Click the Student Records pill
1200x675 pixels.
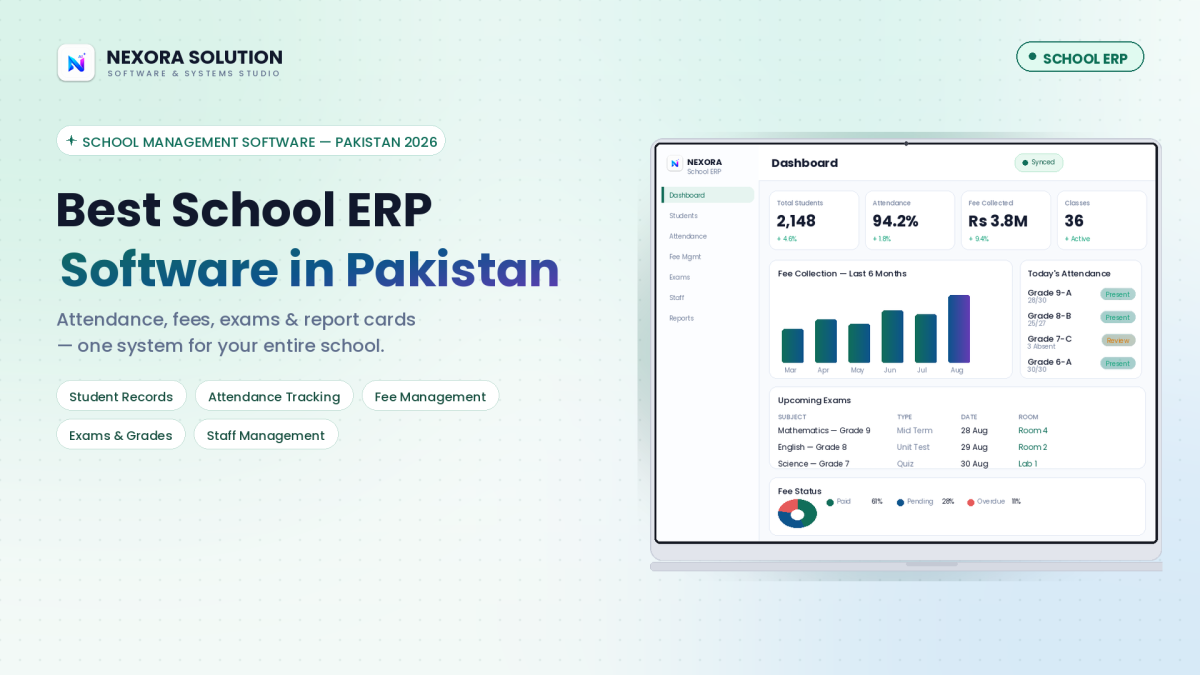click(121, 396)
